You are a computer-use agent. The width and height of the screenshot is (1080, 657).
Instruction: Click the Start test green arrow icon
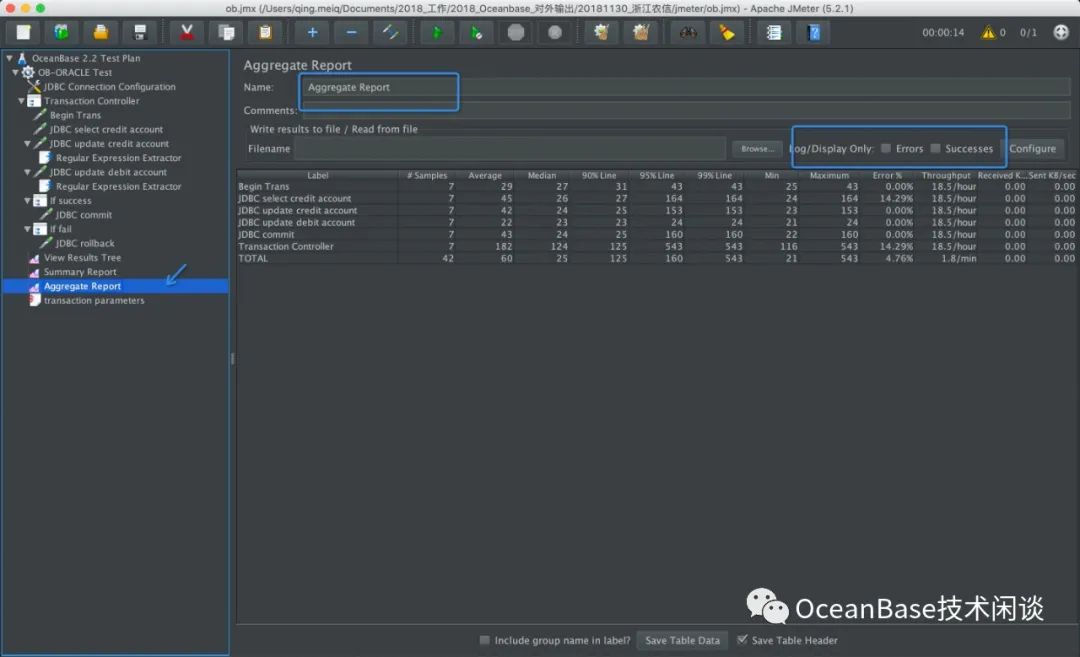(x=436, y=32)
